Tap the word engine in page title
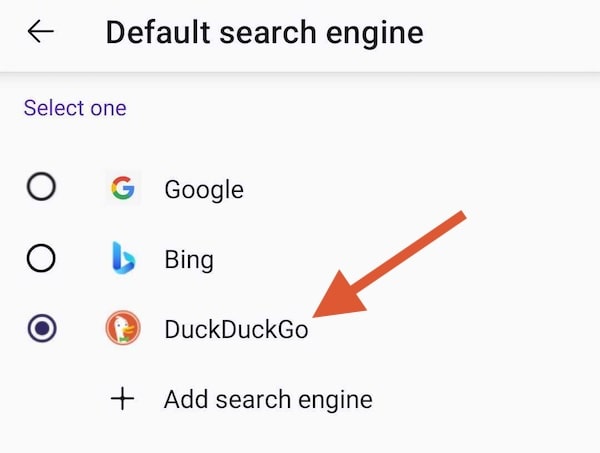600x453 pixels. tap(375, 34)
